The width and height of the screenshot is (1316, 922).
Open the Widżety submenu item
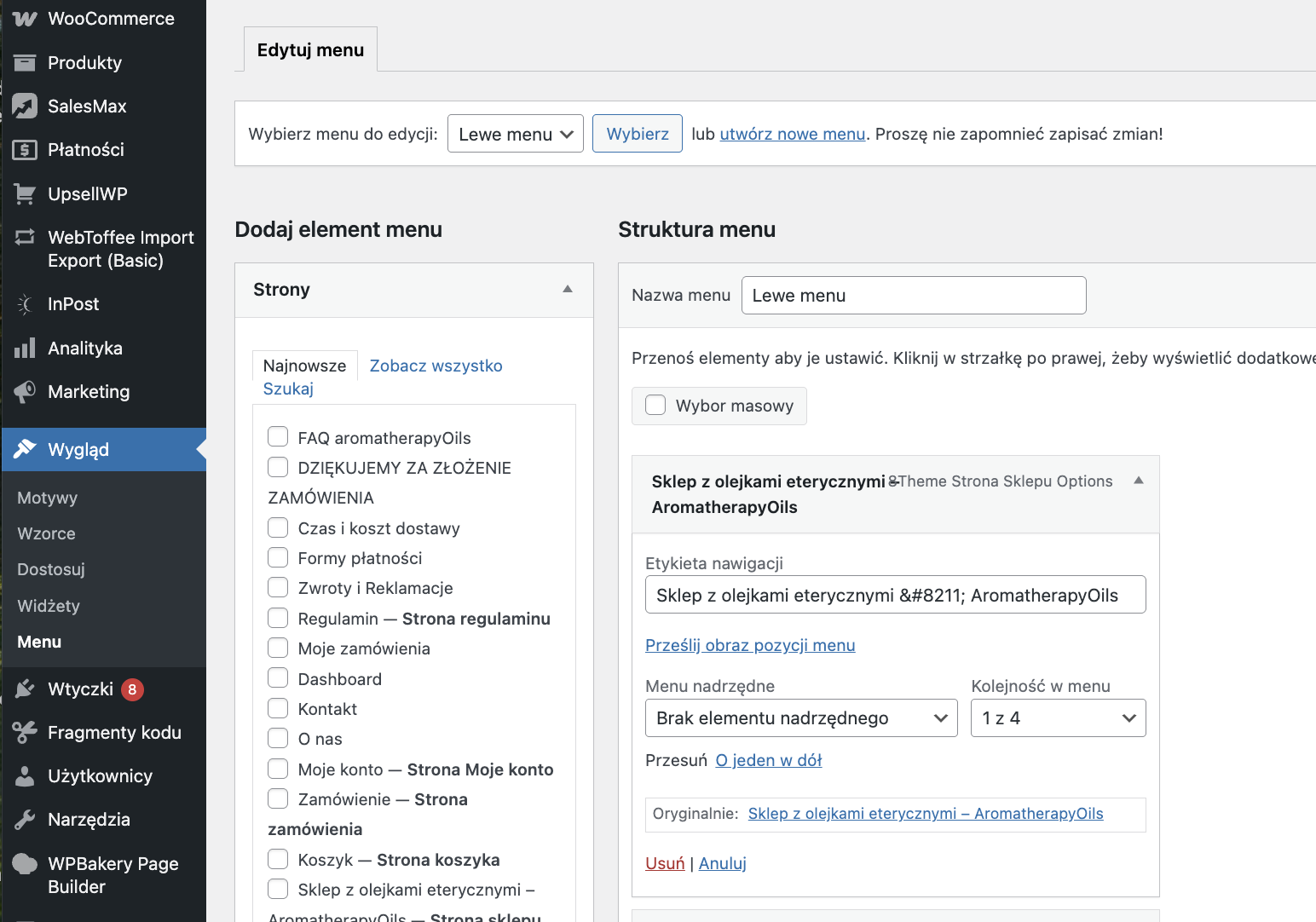click(x=49, y=606)
